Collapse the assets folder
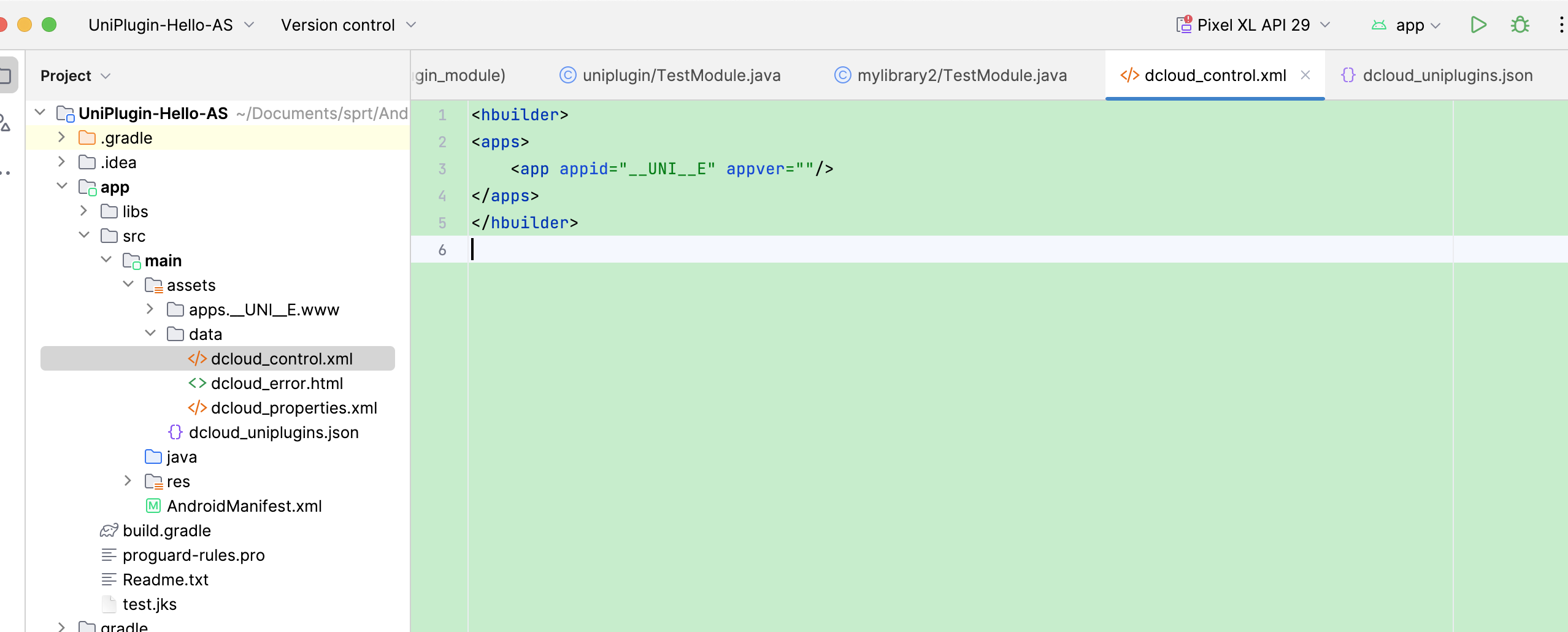This screenshot has height=632, width=1568. 128,285
